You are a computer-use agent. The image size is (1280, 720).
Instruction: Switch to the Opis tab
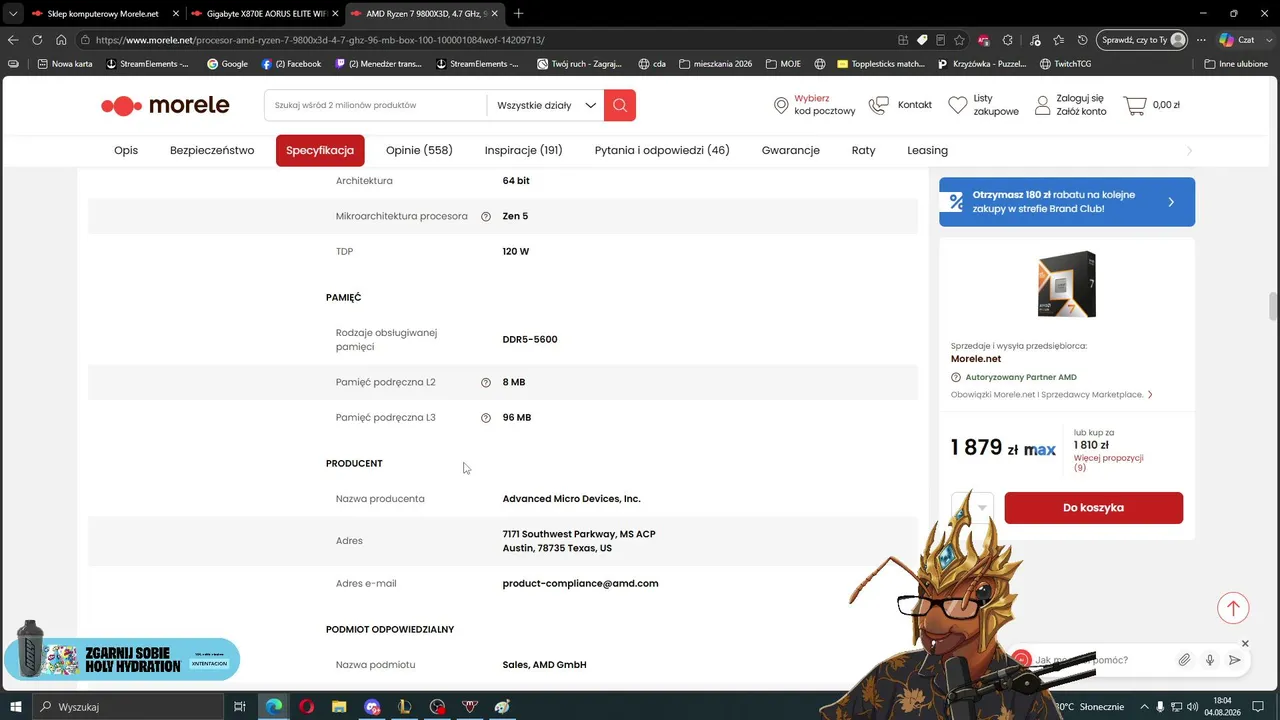click(x=126, y=150)
